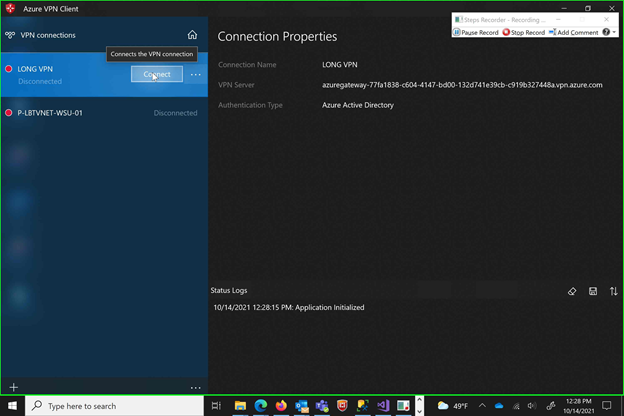This screenshot has height=416, width=624.
Task: Open Visual Studio from the taskbar
Action: pos(383,406)
